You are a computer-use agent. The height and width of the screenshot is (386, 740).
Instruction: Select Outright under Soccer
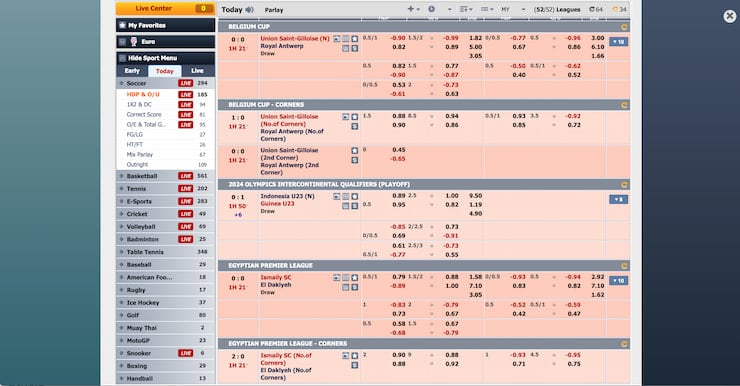pos(137,165)
